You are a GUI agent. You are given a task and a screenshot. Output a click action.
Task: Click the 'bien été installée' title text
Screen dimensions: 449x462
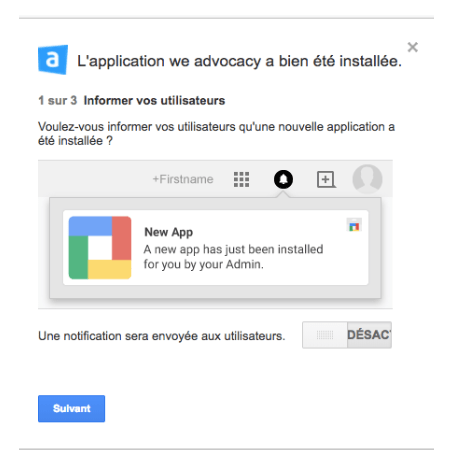click(x=340, y=61)
